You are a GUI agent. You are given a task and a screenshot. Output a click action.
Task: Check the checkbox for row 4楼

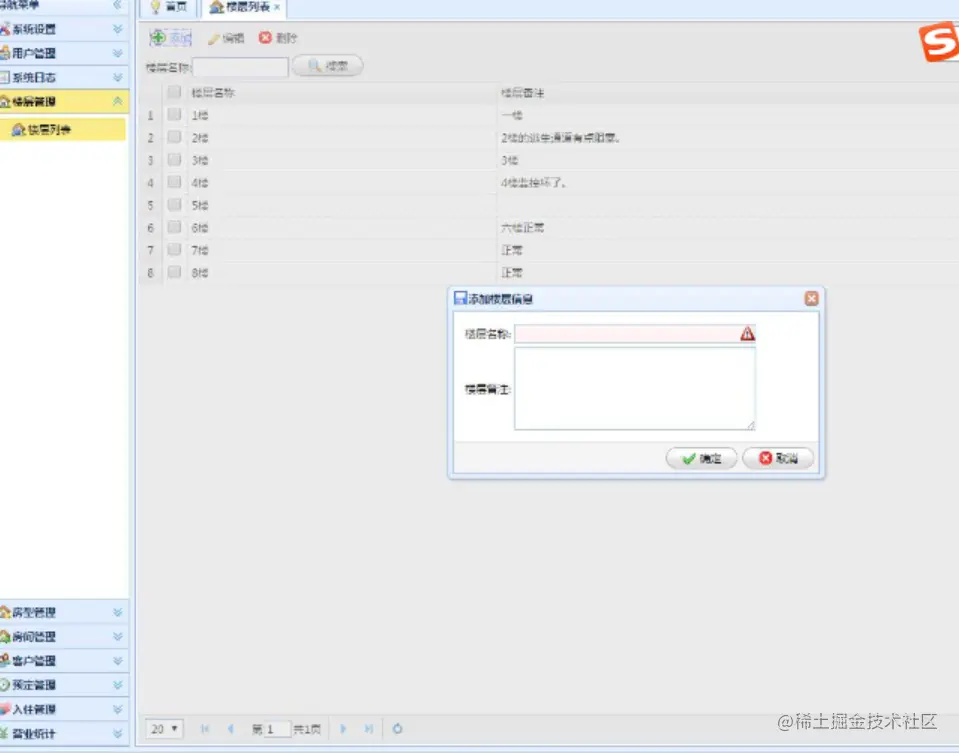tap(174, 182)
